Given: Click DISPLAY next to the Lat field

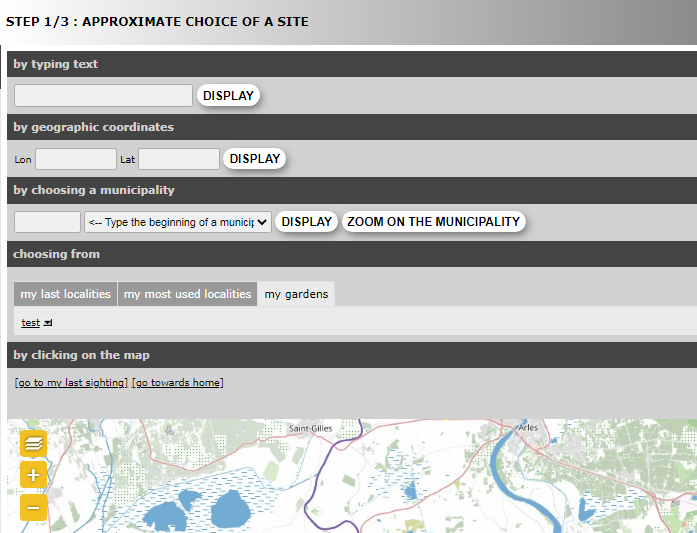Looking at the screenshot, I should click(255, 159).
